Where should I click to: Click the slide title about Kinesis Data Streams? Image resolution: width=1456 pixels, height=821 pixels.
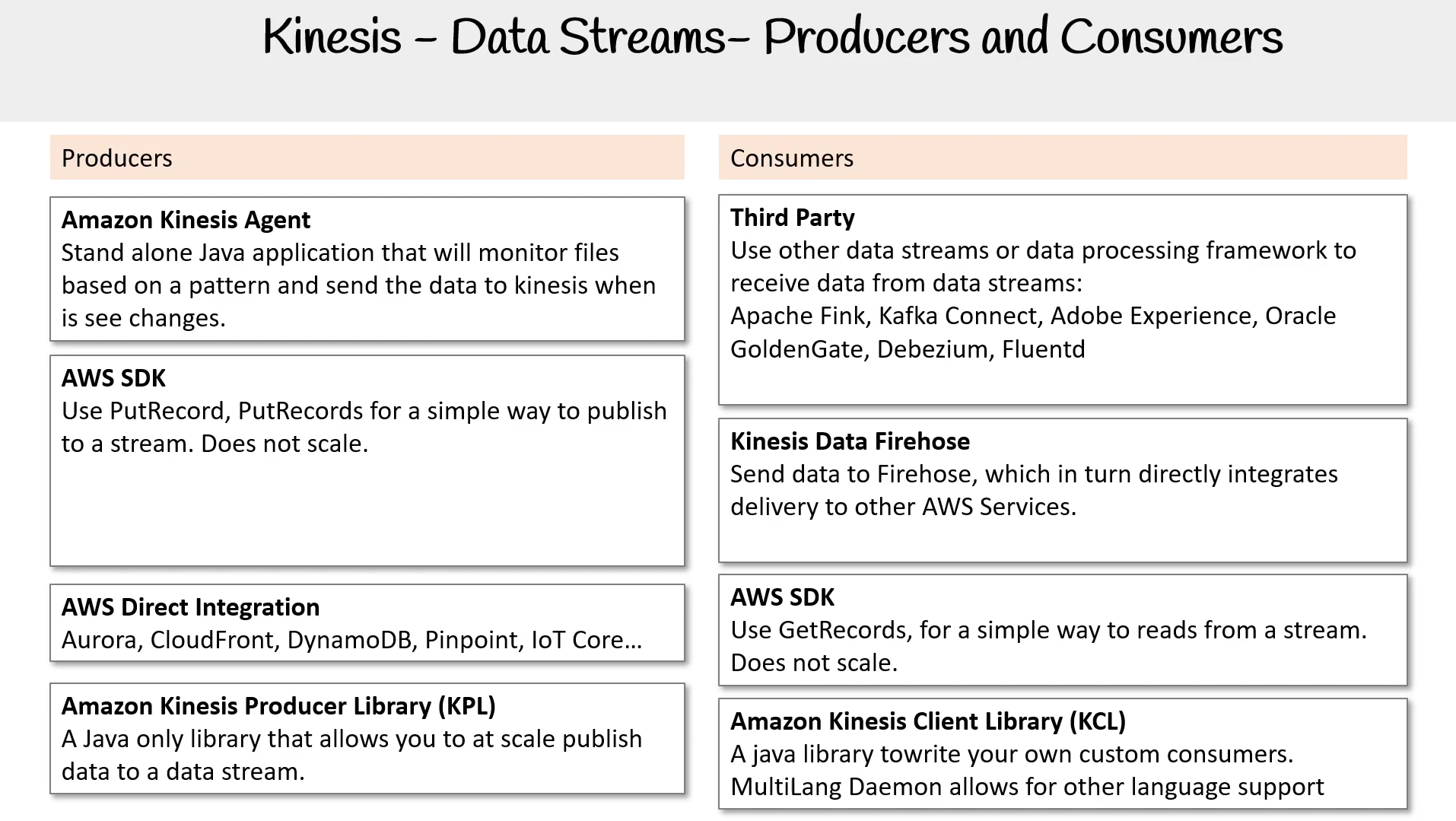[772, 37]
